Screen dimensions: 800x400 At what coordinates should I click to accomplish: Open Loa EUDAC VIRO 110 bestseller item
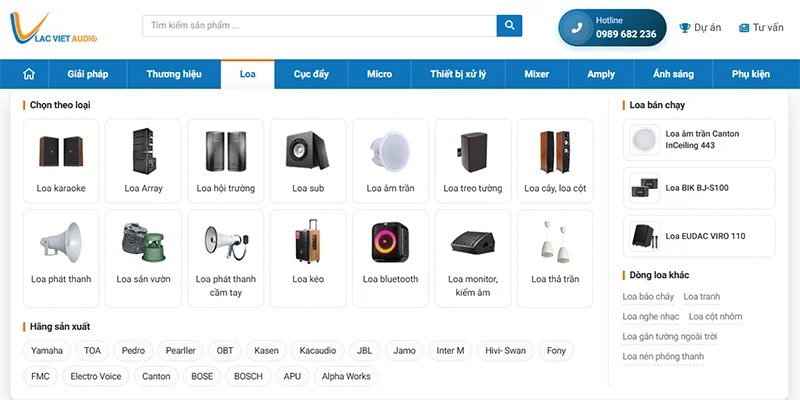(699, 236)
